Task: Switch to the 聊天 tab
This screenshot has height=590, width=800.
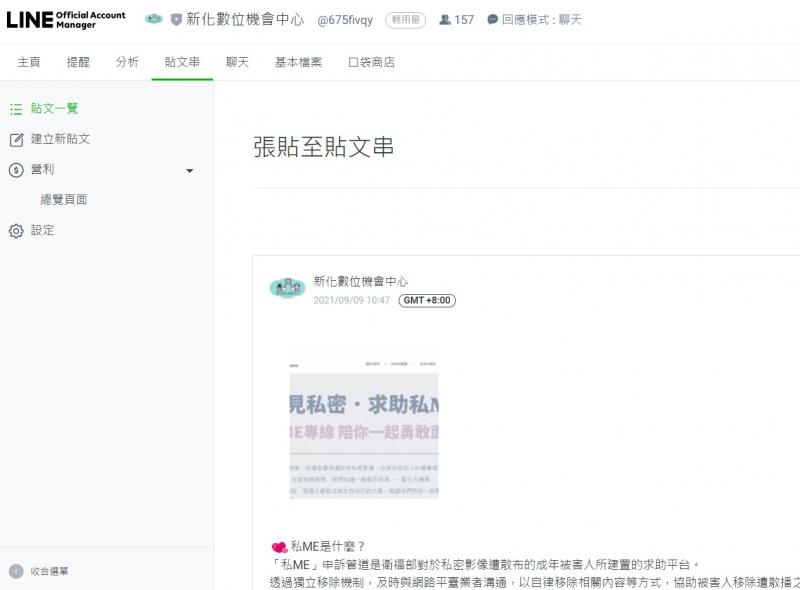Action: coord(237,61)
